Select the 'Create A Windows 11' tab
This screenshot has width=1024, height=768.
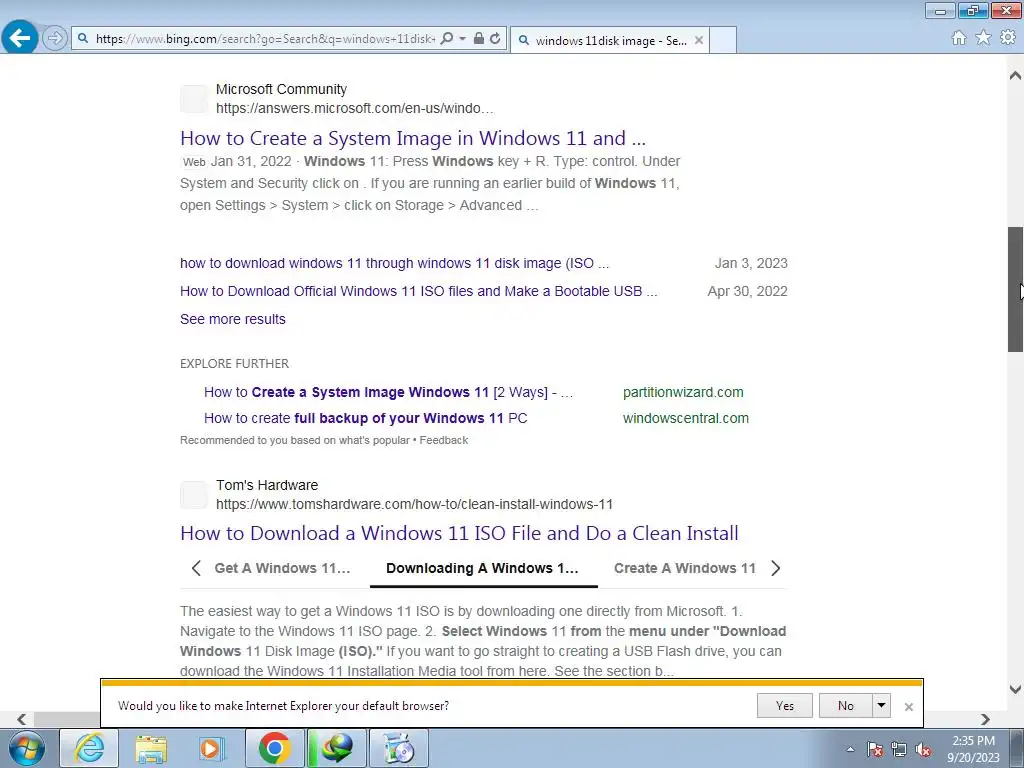[684, 568]
